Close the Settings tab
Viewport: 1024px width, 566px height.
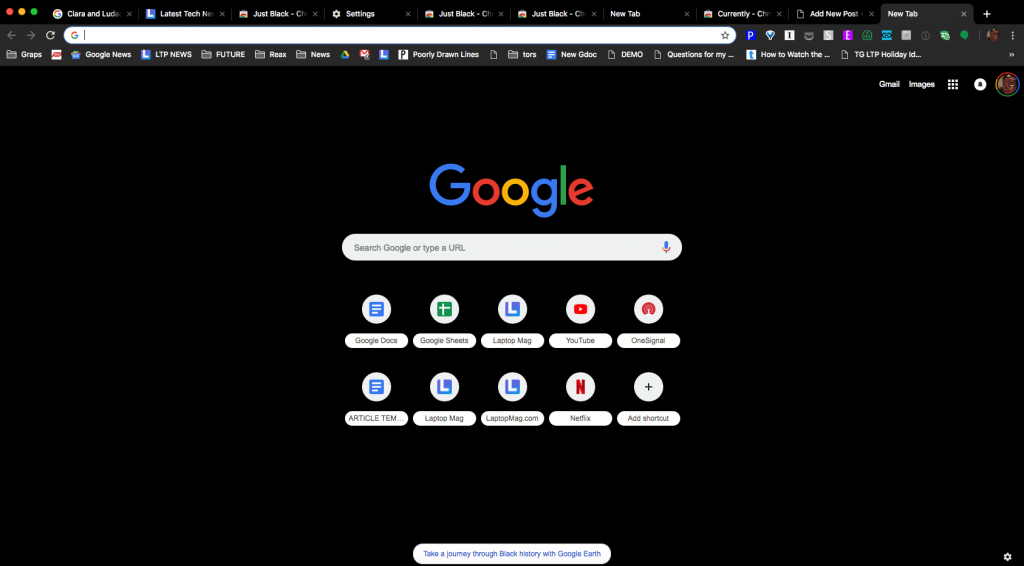pos(408,14)
